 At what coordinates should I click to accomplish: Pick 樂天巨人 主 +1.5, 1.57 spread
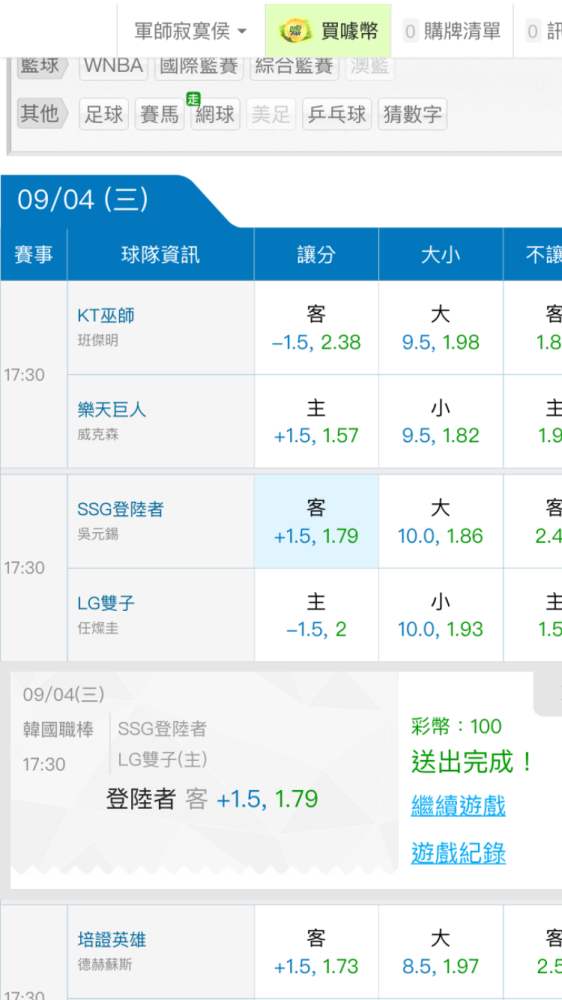tap(316, 422)
